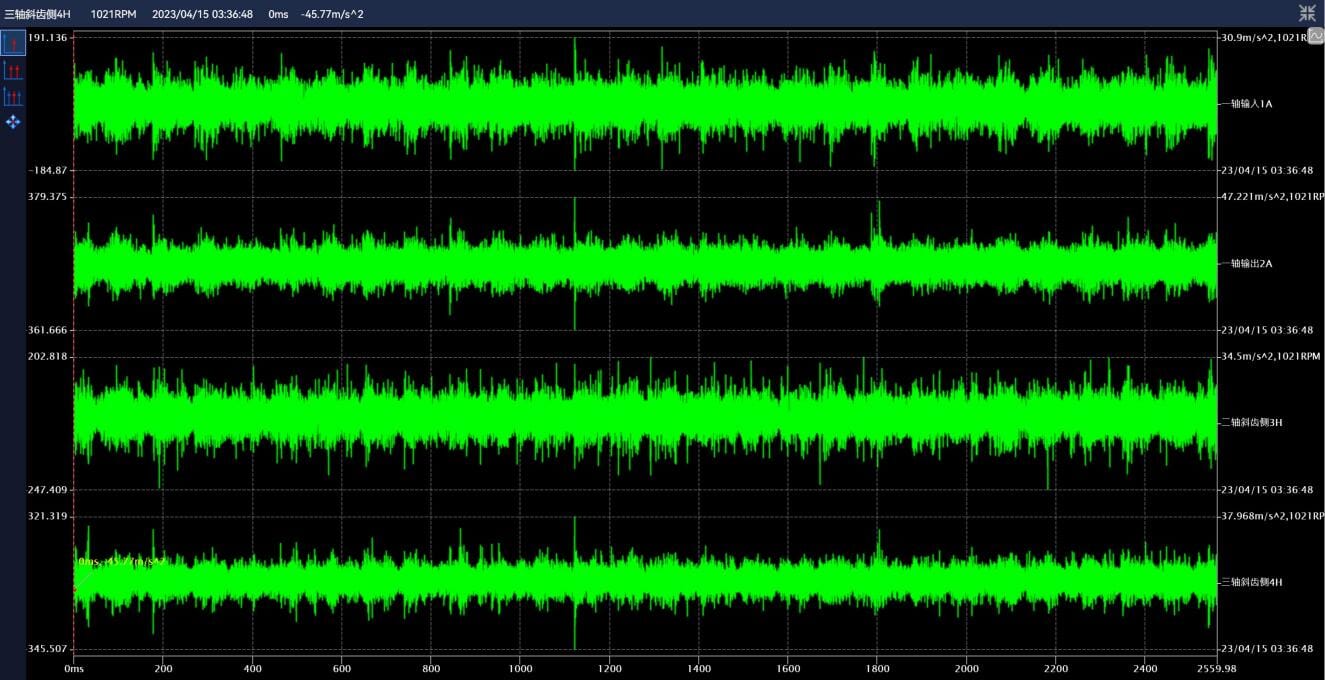Select the 一轴输出2A channel label
The height and width of the screenshot is (680, 1325).
1248,264
